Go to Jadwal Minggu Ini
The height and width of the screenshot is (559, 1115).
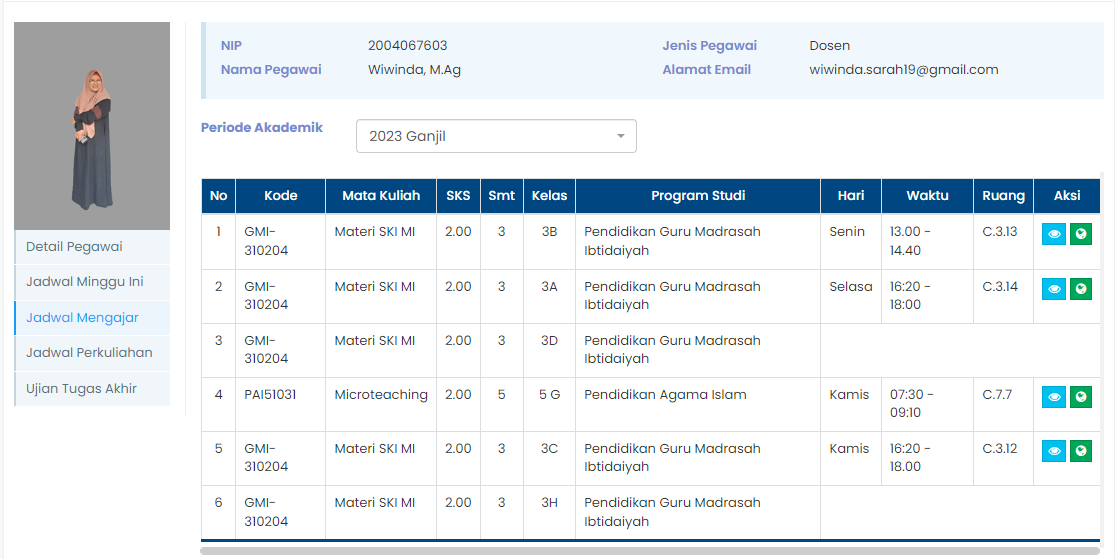[x=92, y=282]
